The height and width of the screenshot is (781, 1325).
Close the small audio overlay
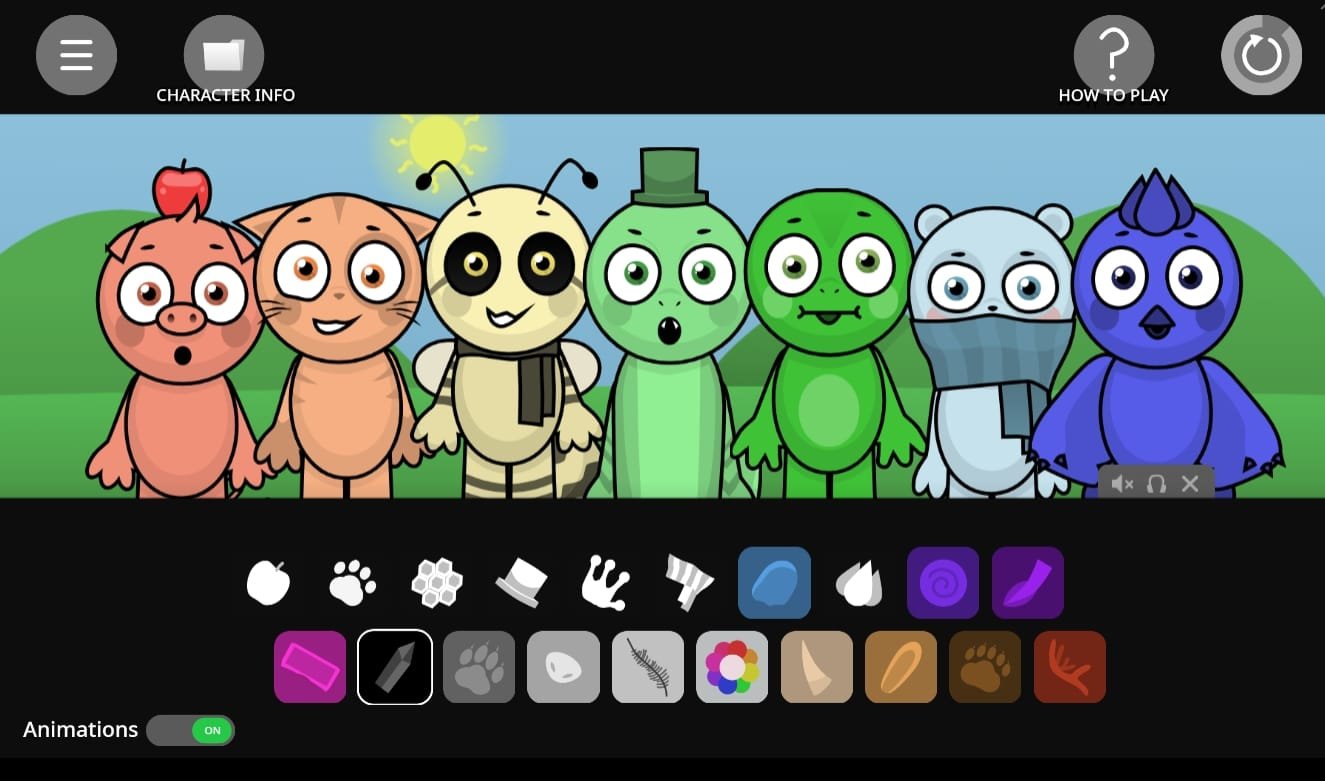pyautogui.click(x=1190, y=484)
